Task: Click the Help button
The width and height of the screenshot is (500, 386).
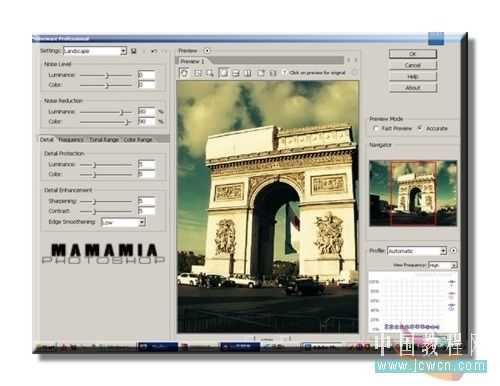Action: (x=413, y=76)
